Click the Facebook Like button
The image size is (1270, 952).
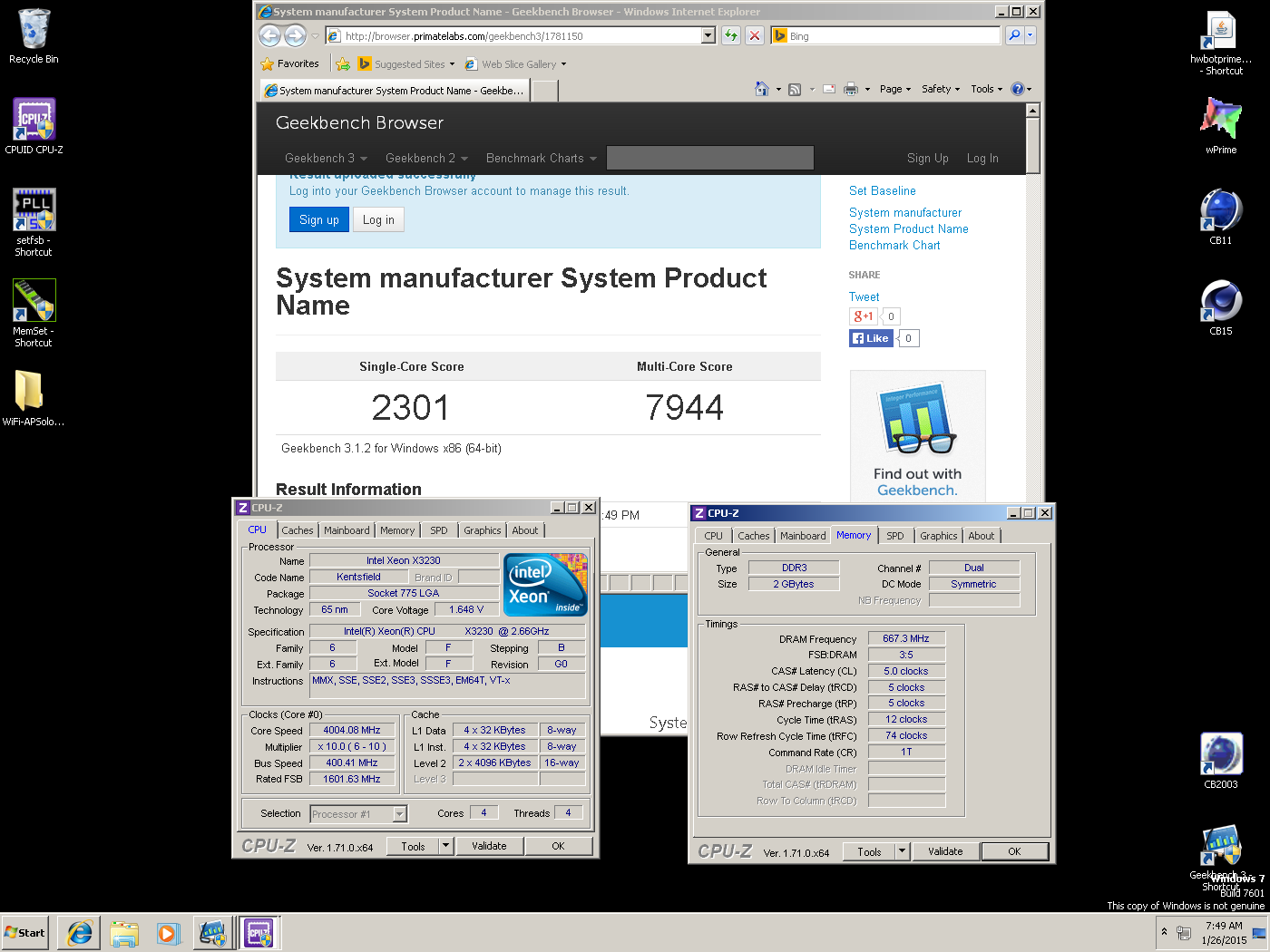click(871, 338)
